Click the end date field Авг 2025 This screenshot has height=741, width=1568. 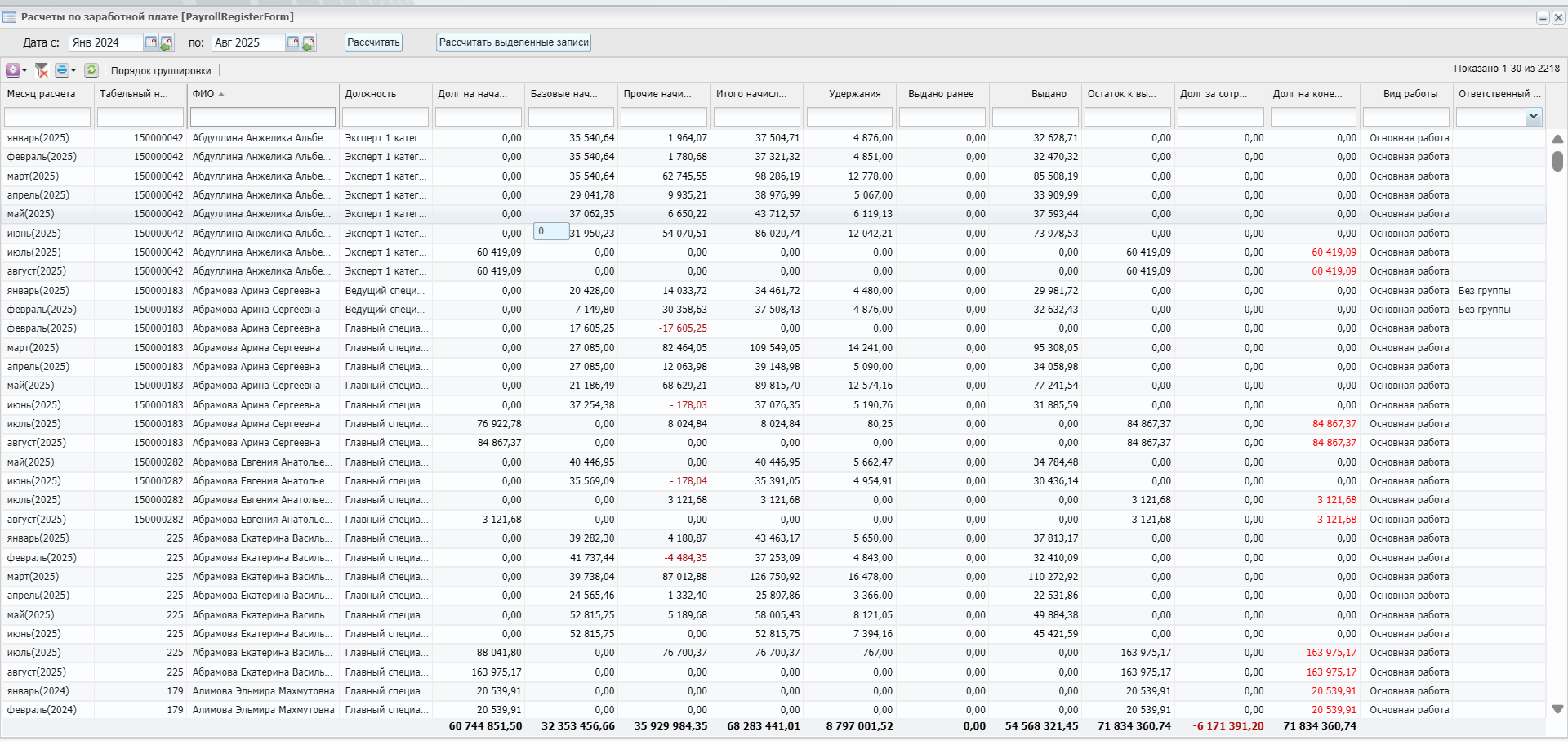tap(248, 42)
